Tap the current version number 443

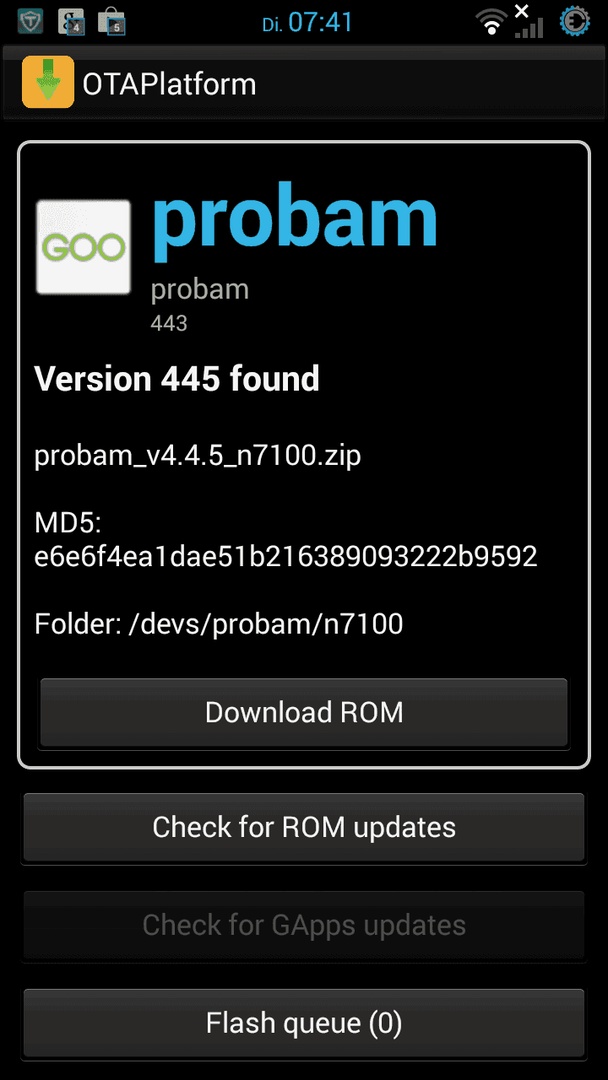point(169,323)
